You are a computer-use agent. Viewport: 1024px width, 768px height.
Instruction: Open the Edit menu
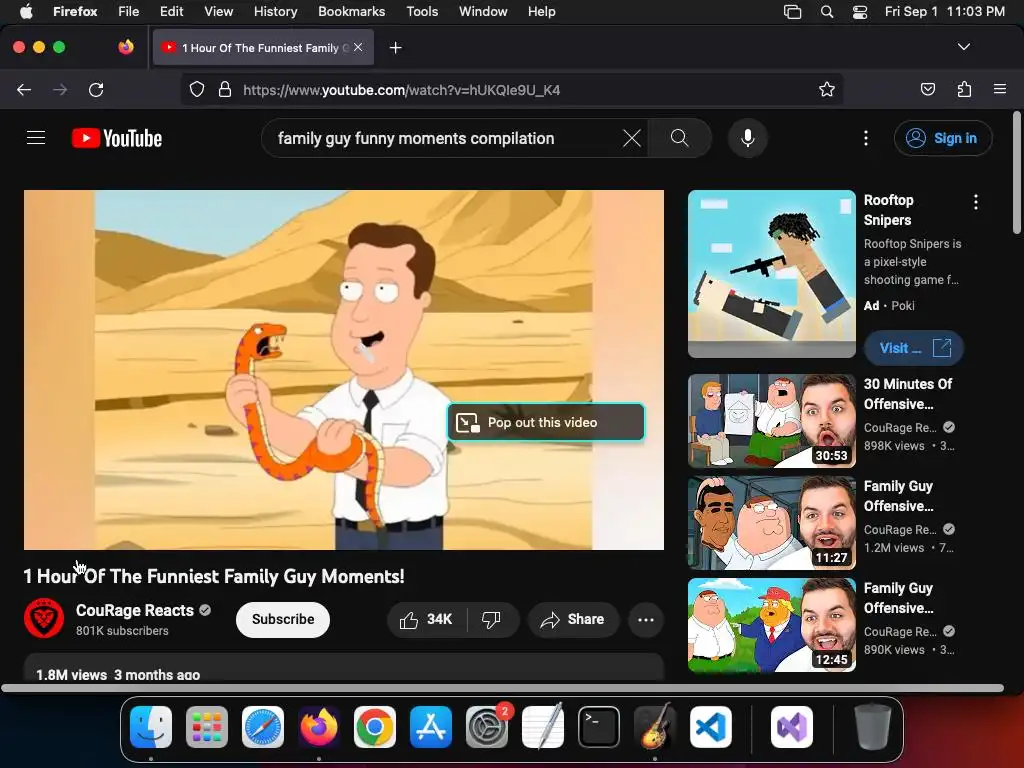(172, 11)
